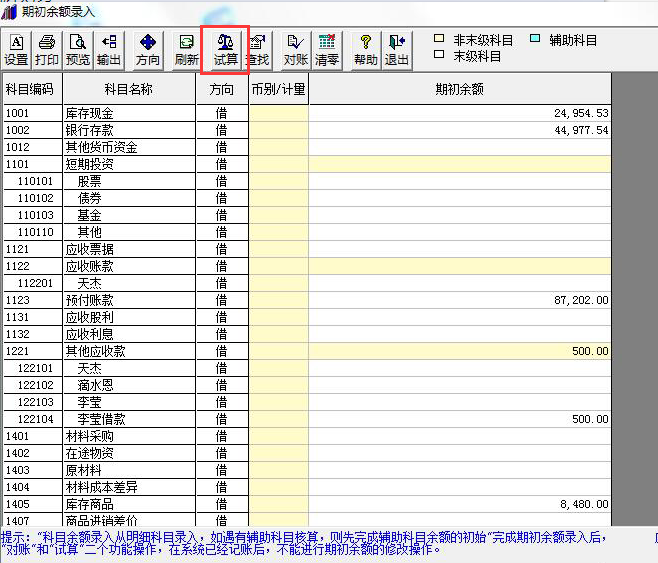This screenshot has width=658, height=563.
Task: Click the 期初余额 column header
Action: click(459, 89)
